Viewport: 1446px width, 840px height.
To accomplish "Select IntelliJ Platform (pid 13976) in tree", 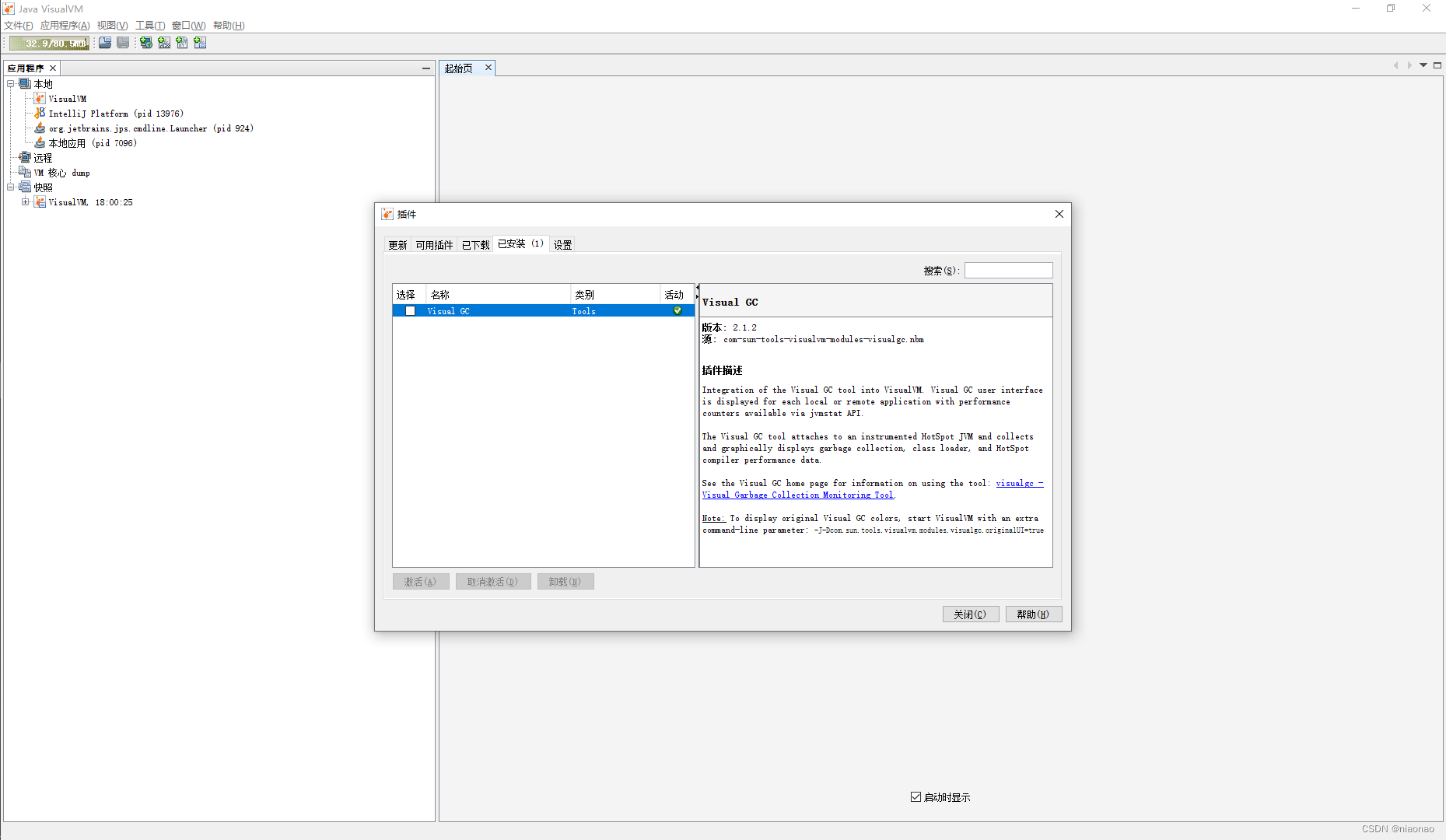I will point(116,114).
